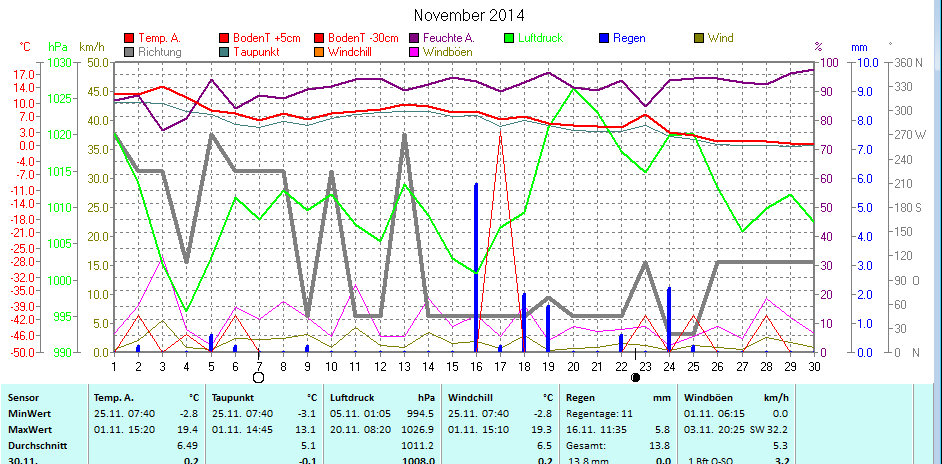Click the Regentage: 11 cell
The height and width of the screenshot is (464, 942).
[597, 413]
